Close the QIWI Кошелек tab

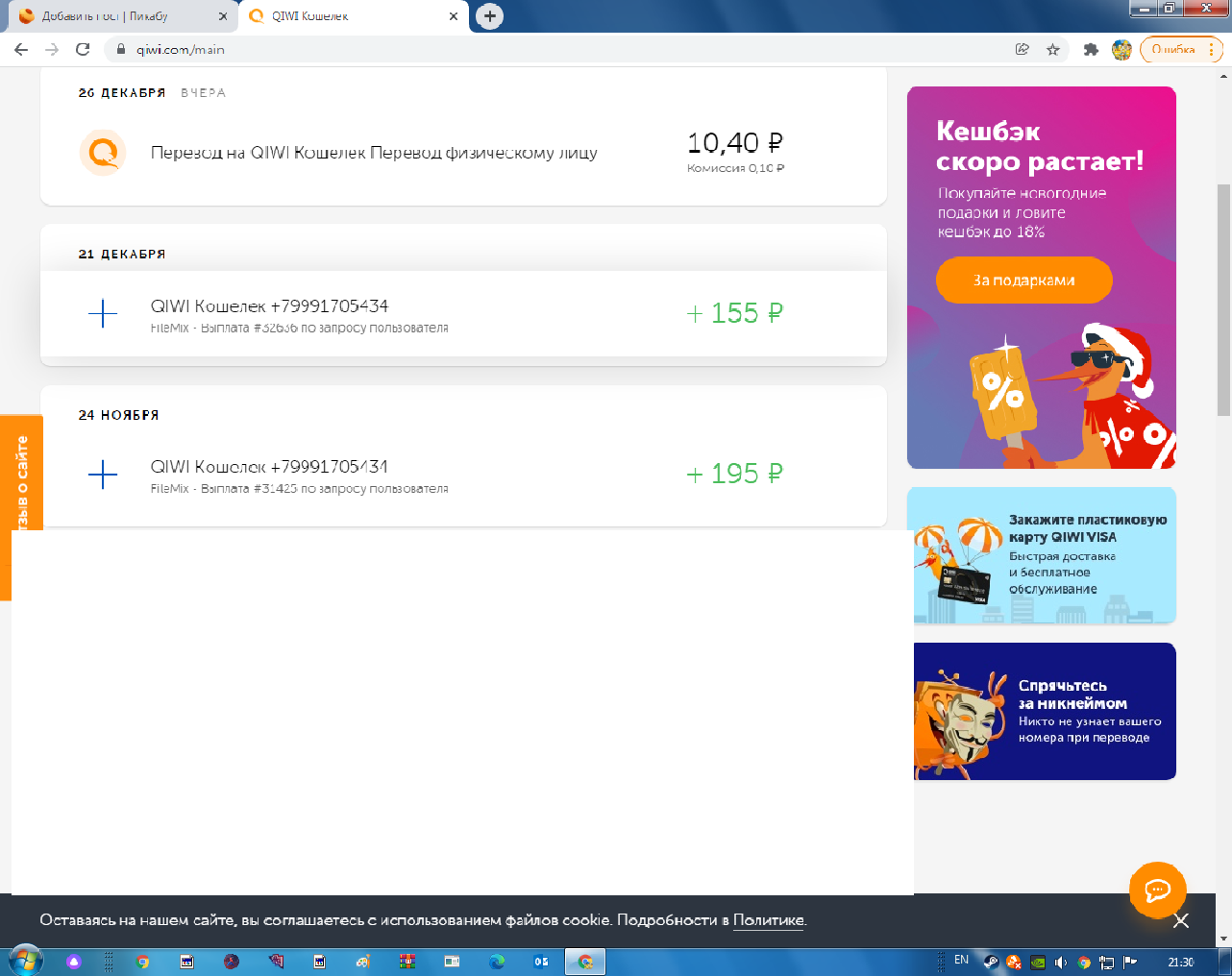click(x=454, y=16)
